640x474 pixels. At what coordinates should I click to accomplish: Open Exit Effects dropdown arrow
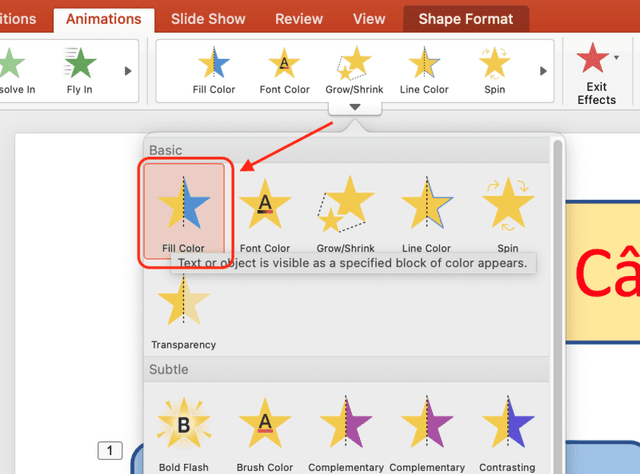(x=616, y=58)
